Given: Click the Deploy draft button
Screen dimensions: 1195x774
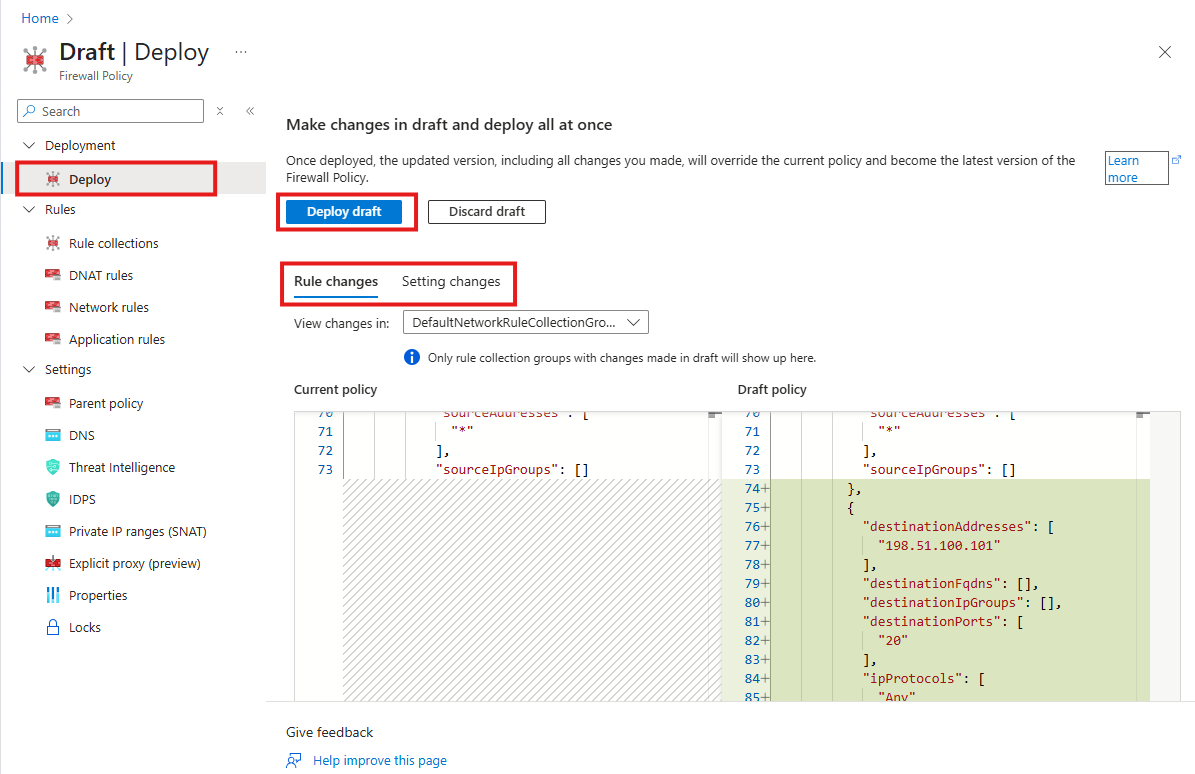Looking at the screenshot, I should [344, 211].
